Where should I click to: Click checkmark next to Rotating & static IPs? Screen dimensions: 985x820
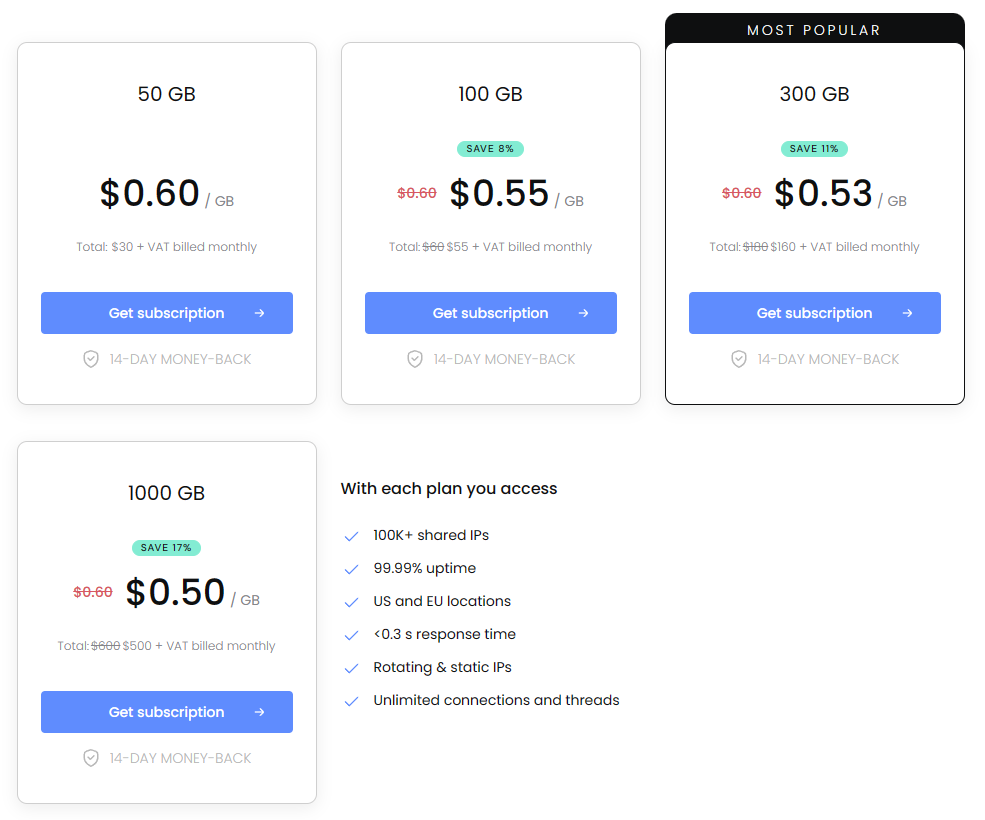[x=351, y=668]
